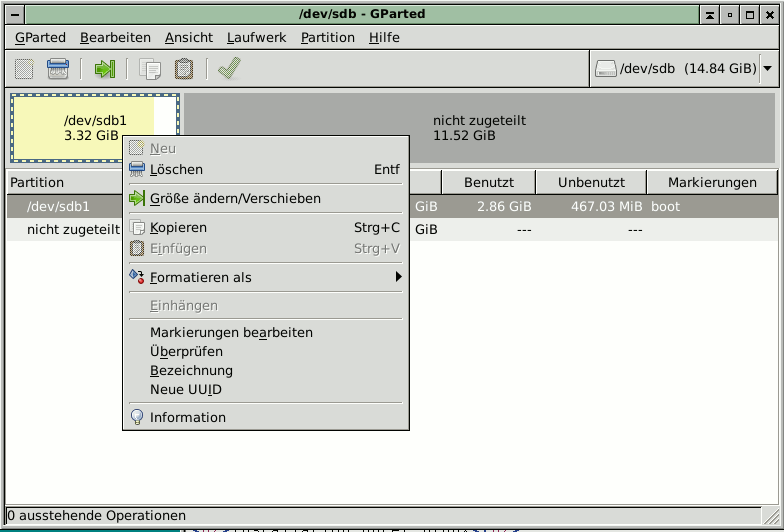
Task: Click the Paste clipboard icon in the toolbar
Action: pos(184,69)
